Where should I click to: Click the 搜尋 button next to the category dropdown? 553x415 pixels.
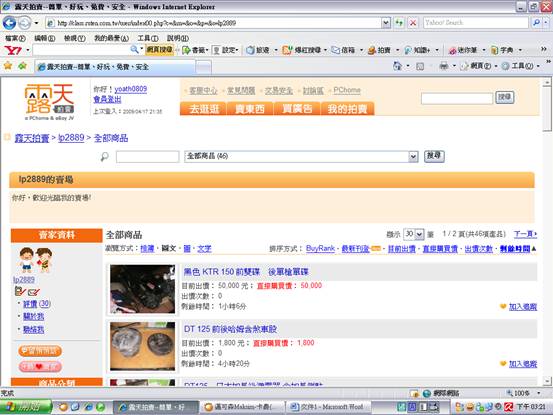point(434,156)
